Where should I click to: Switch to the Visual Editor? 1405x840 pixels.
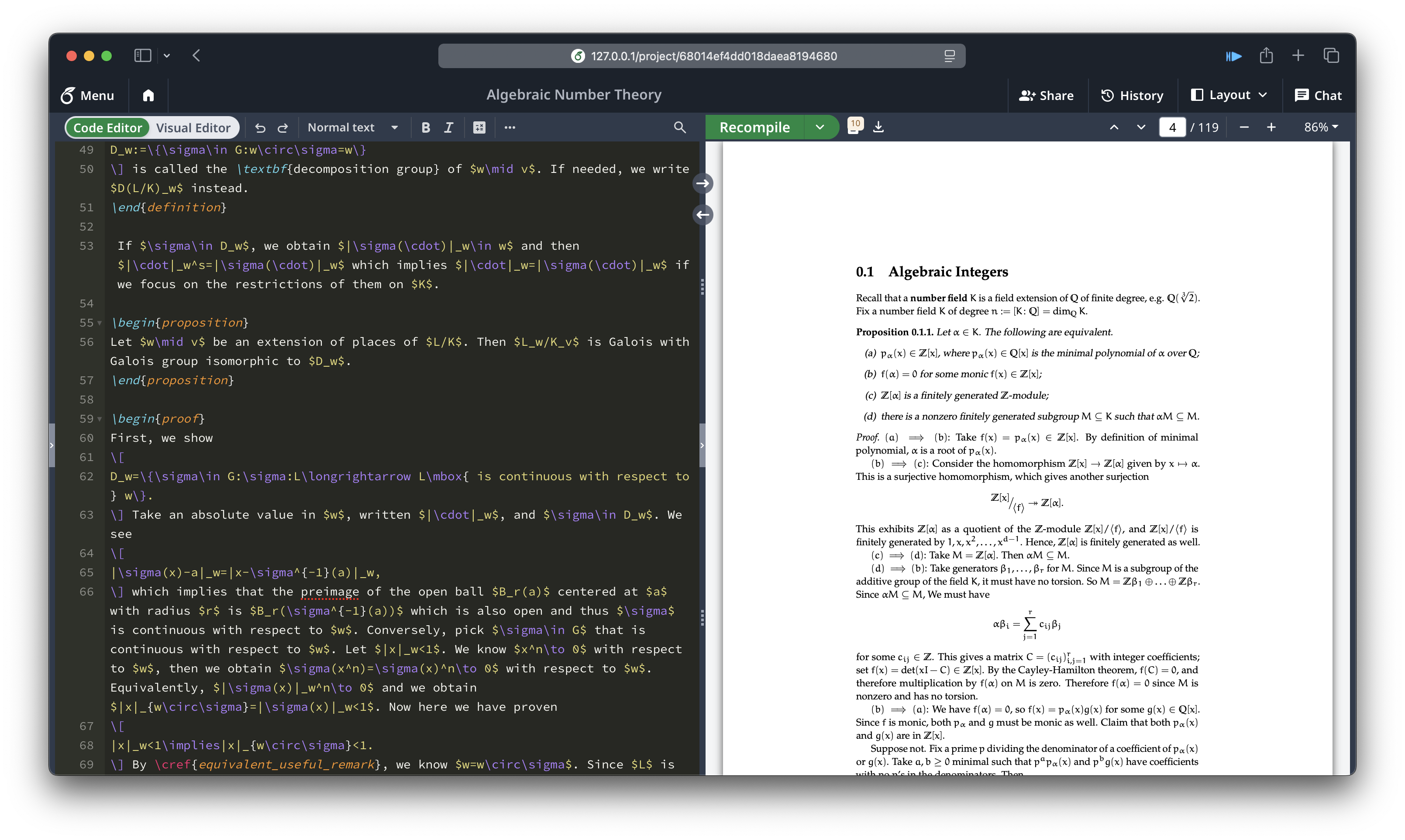coord(194,127)
